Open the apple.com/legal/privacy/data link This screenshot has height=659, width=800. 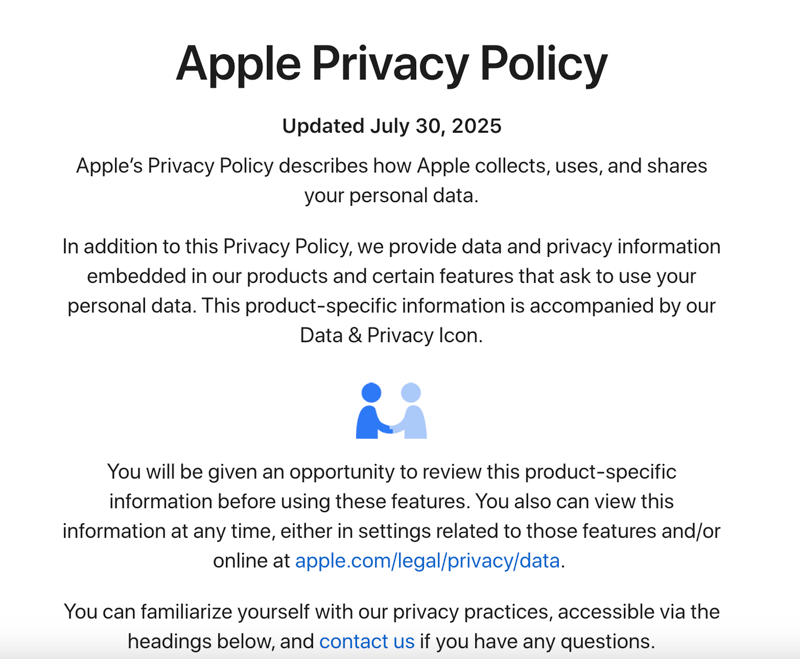pyautogui.click(x=427, y=560)
